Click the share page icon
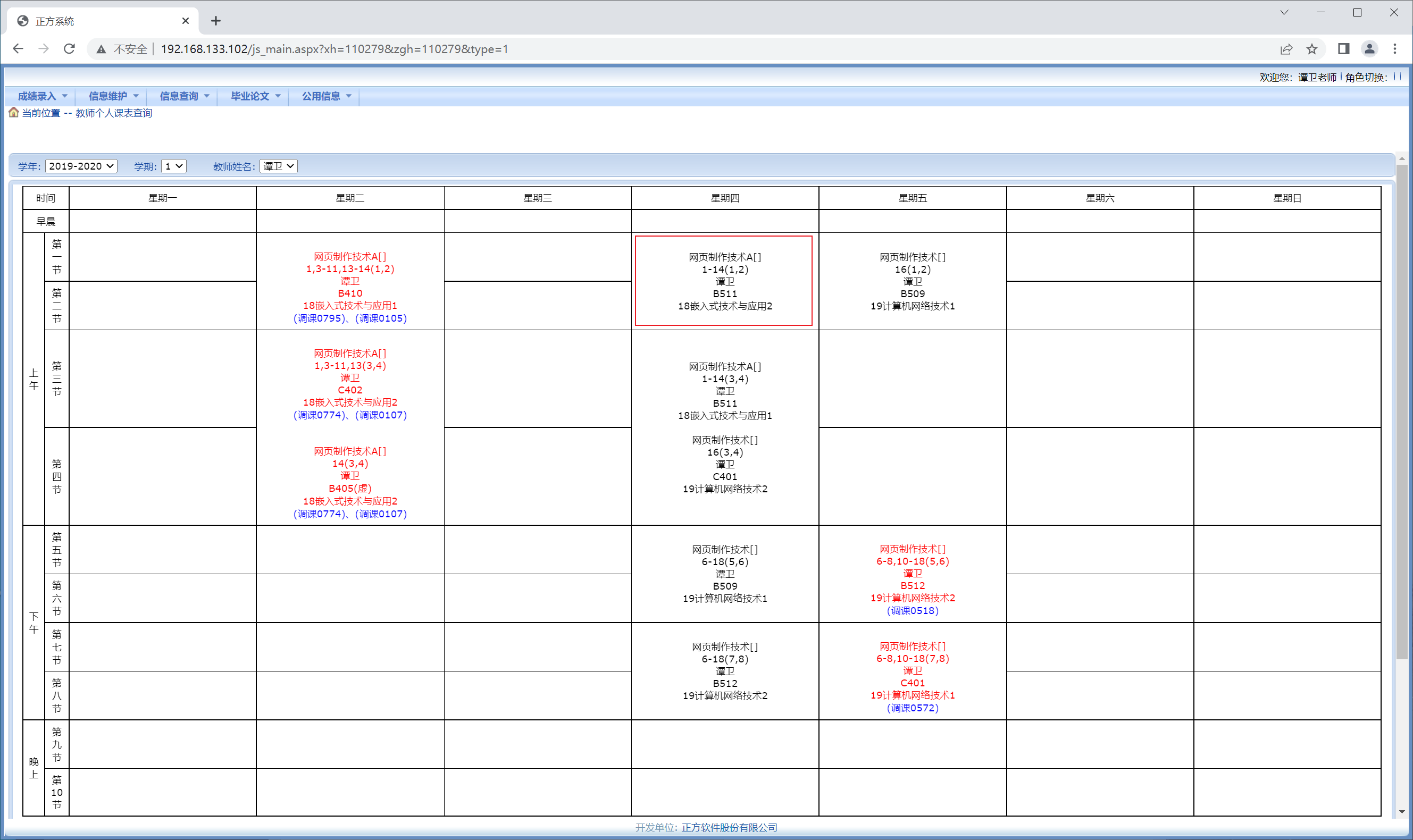Viewport: 1413px width, 840px height. pyautogui.click(x=1286, y=49)
